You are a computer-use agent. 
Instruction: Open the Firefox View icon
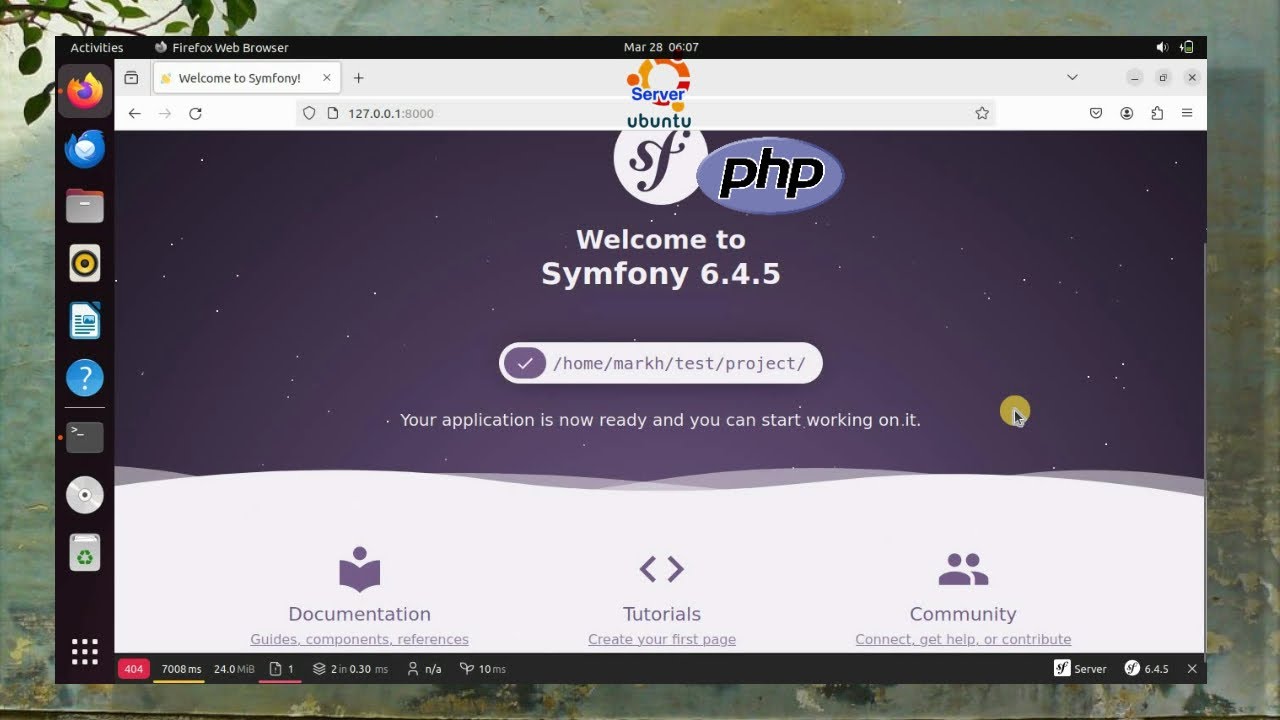131,78
